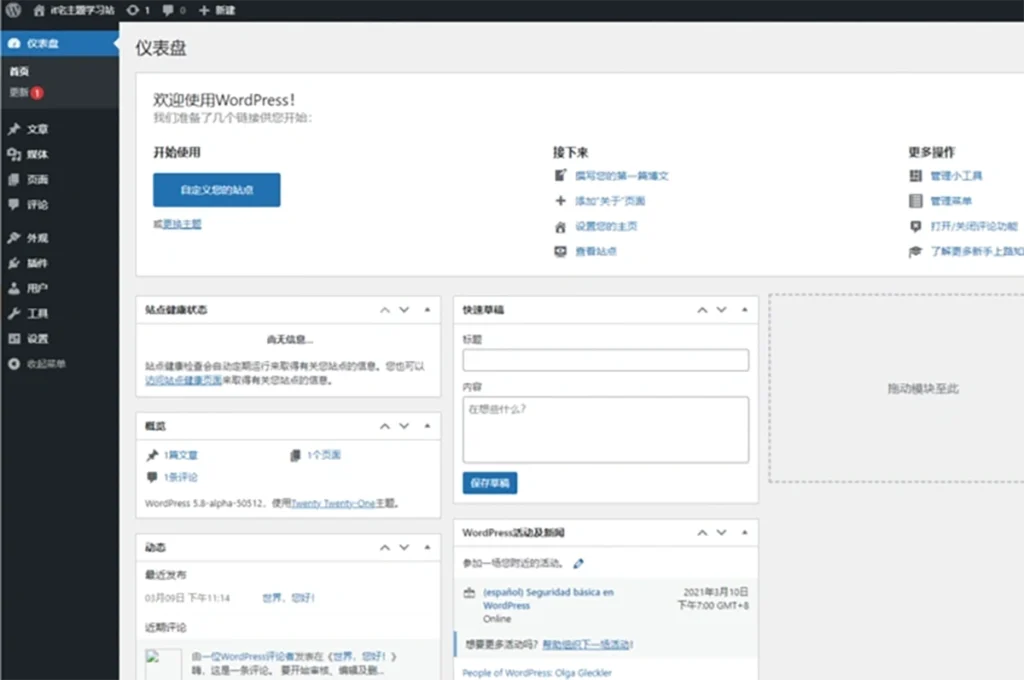
Task: Collapse the 动态 panel
Action: point(428,547)
